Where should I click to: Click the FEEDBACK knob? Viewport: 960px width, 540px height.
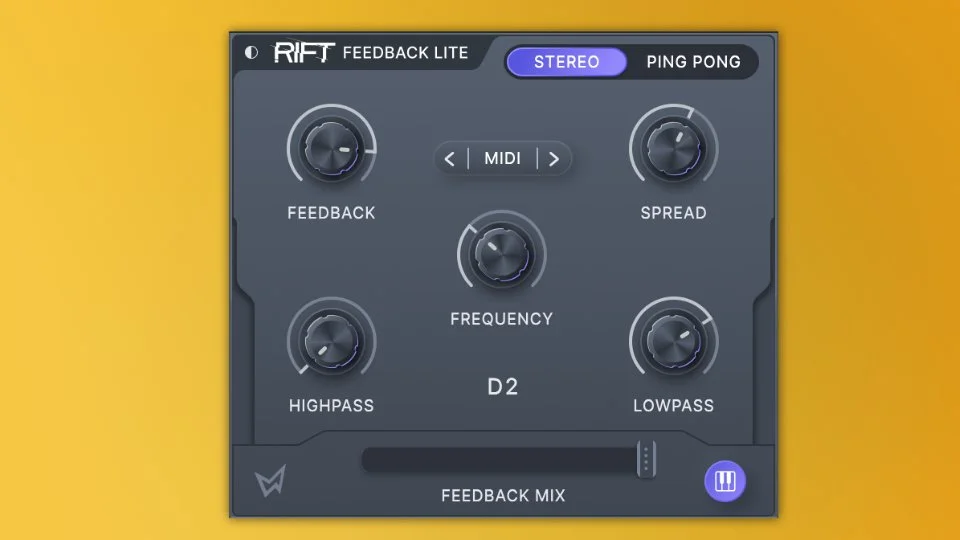[x=331, y=149]
